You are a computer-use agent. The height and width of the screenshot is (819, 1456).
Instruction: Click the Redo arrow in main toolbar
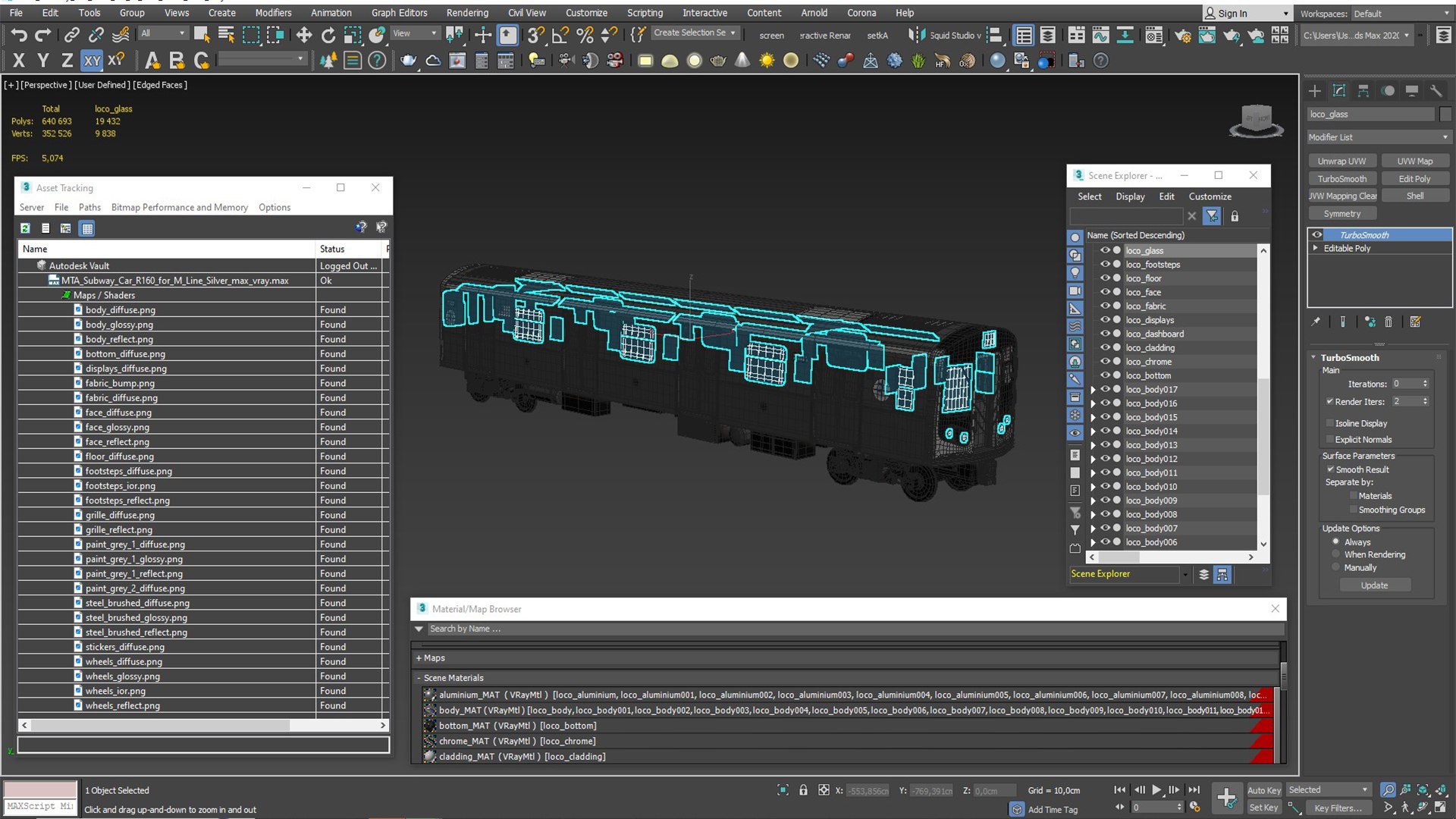point(43,35)
